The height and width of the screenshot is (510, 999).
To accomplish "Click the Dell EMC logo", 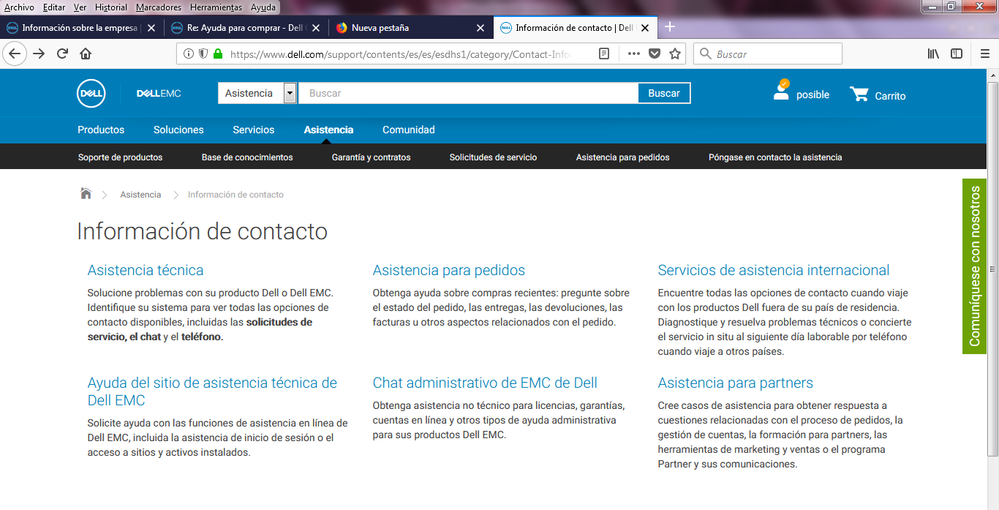I will 159,94.
